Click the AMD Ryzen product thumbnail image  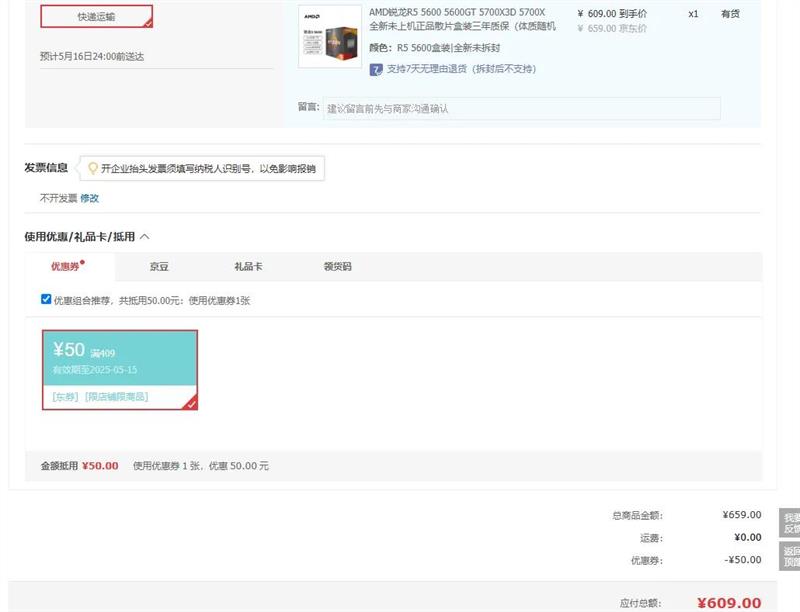point(330,36)
